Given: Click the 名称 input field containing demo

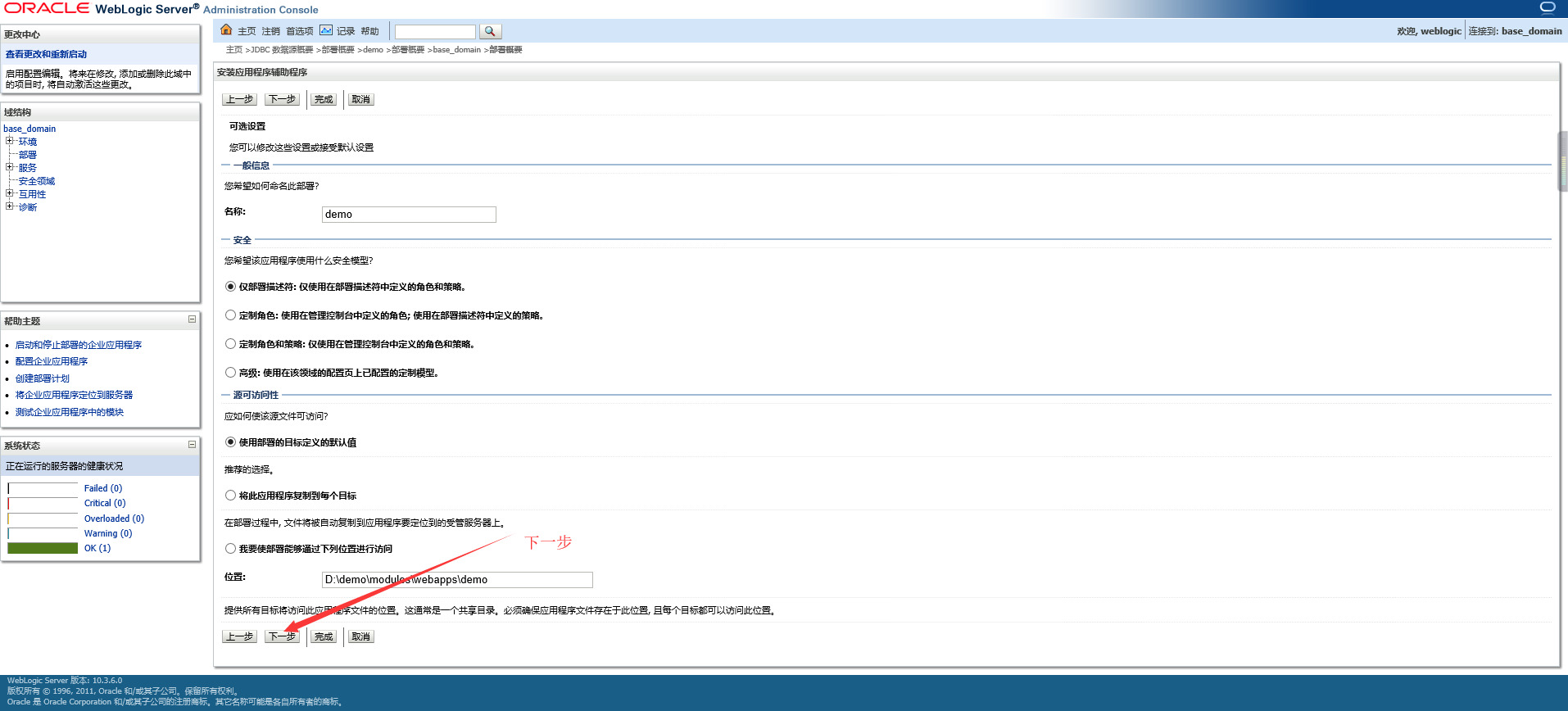Looking at the screenshot, I should tap(409, 215).
